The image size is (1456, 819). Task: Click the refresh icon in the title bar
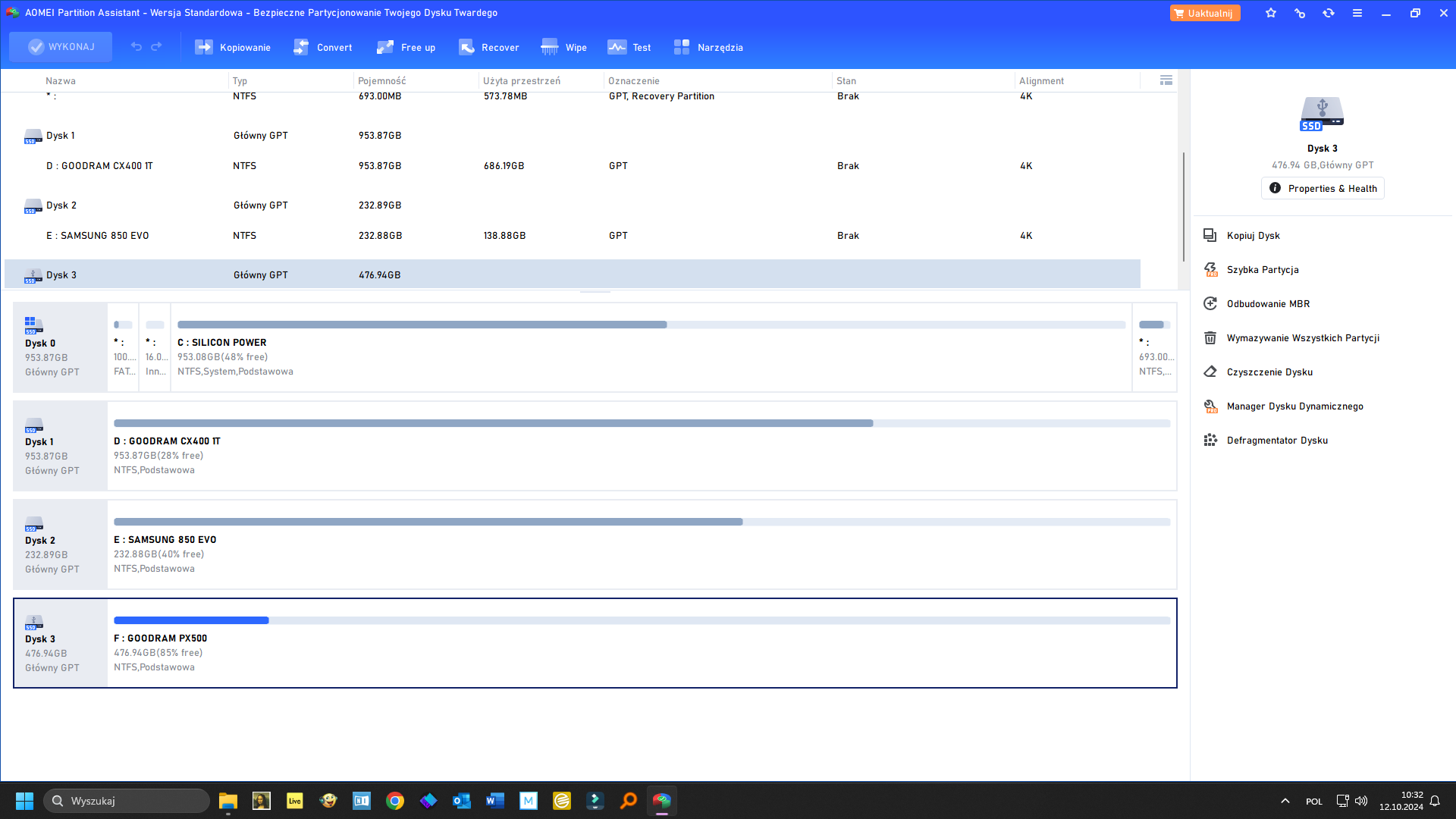[x=1329, y=13]
